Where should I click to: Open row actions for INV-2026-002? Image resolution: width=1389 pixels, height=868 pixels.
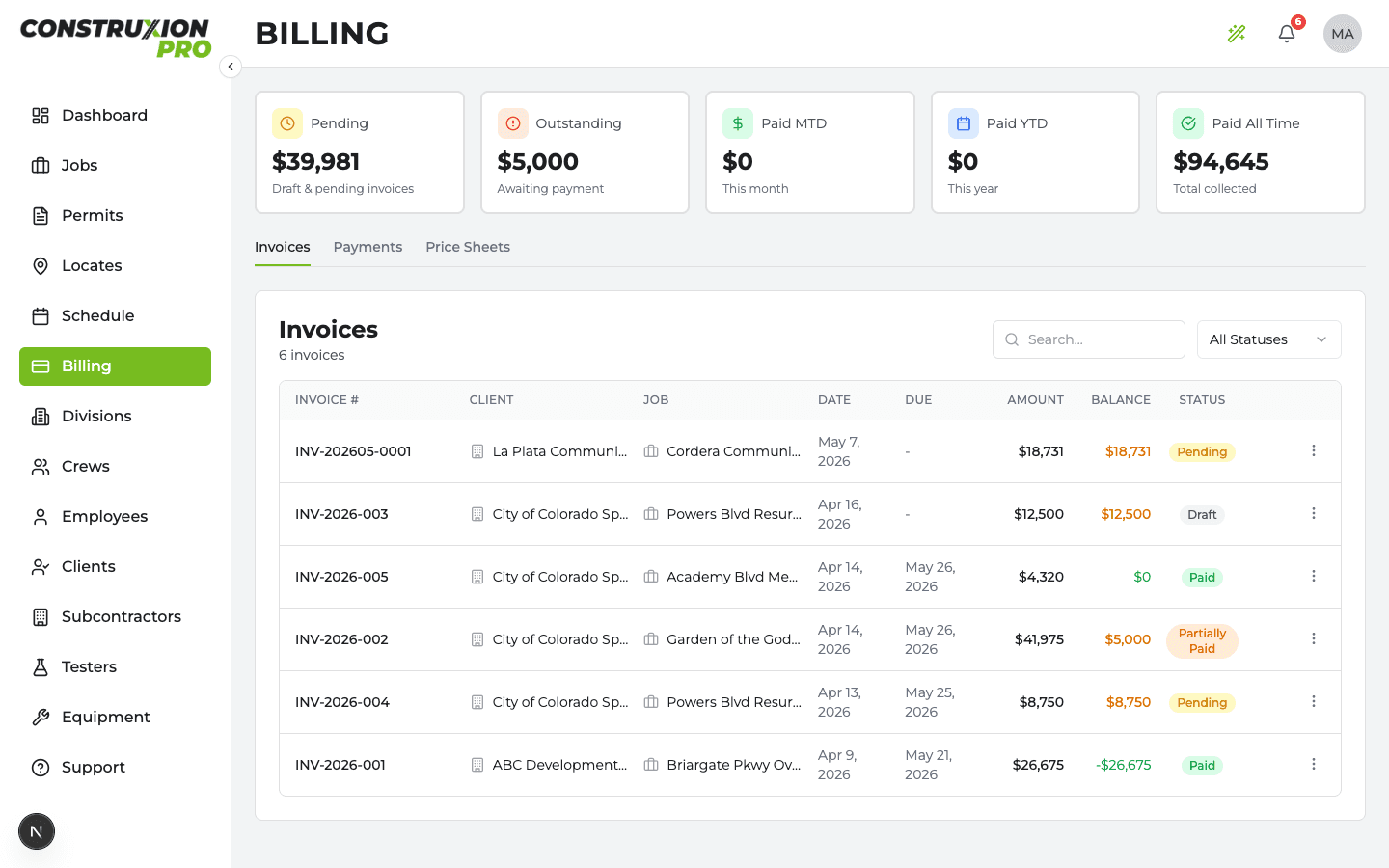pyautogui.click(x=1314, y=638)
